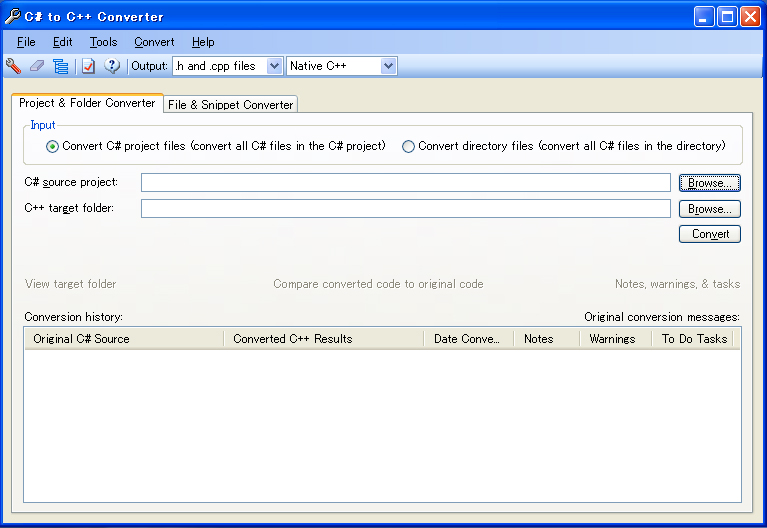The image size is (767, 528).
Task: Click the View target folder link
Action: click(x=70, y=284)
